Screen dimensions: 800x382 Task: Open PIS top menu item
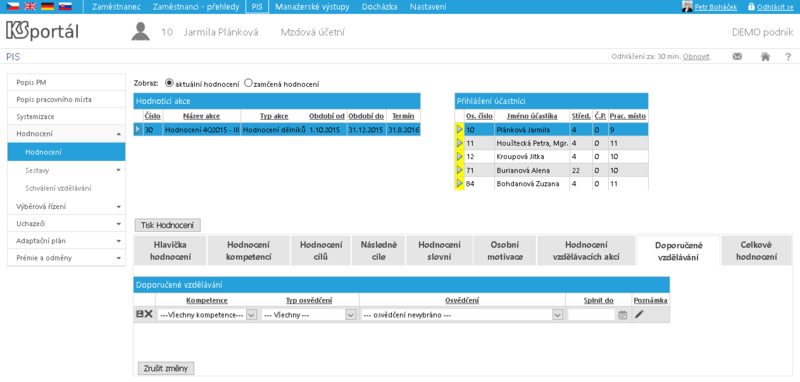click(x=257, y=7)
